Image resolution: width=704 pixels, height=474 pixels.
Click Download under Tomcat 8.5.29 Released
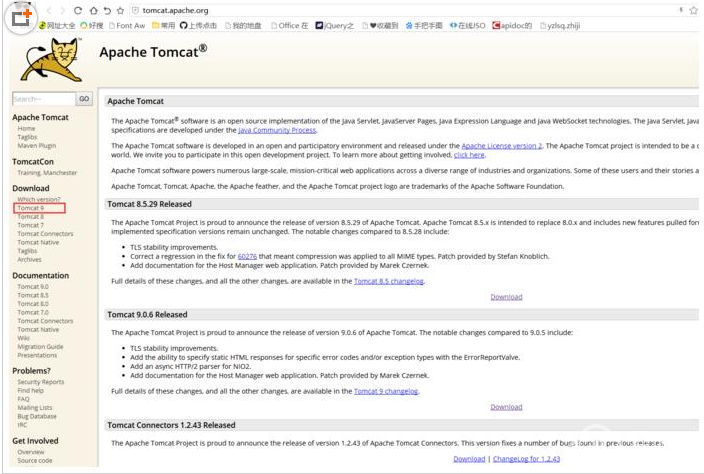[x=506, y=297]
